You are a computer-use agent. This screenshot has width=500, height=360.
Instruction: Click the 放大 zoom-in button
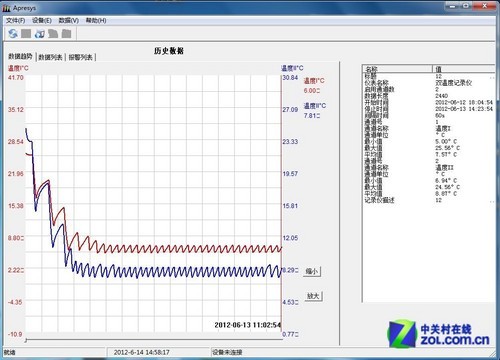tap(313, 296)
